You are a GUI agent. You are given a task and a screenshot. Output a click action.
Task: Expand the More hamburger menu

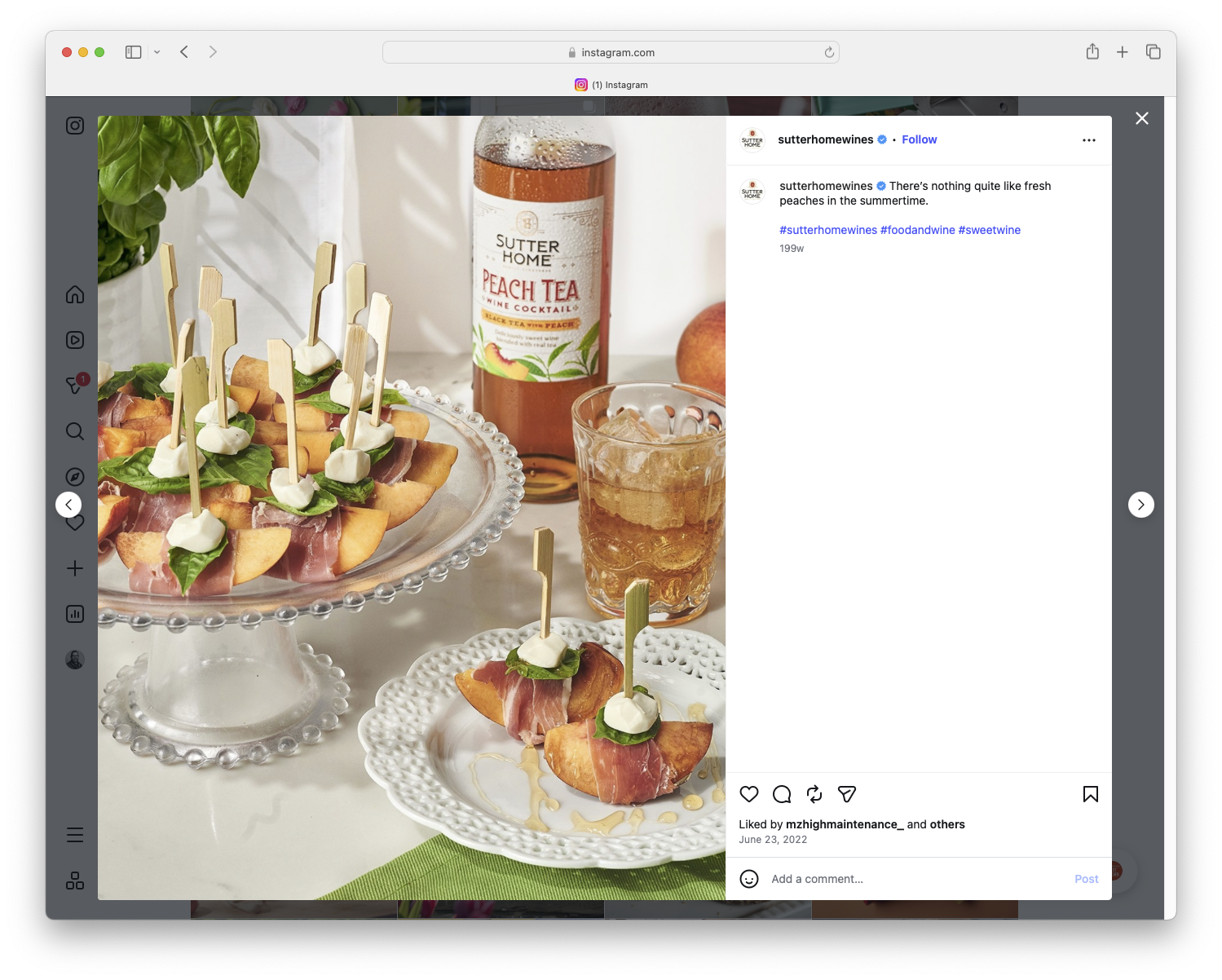coord(74,834)
